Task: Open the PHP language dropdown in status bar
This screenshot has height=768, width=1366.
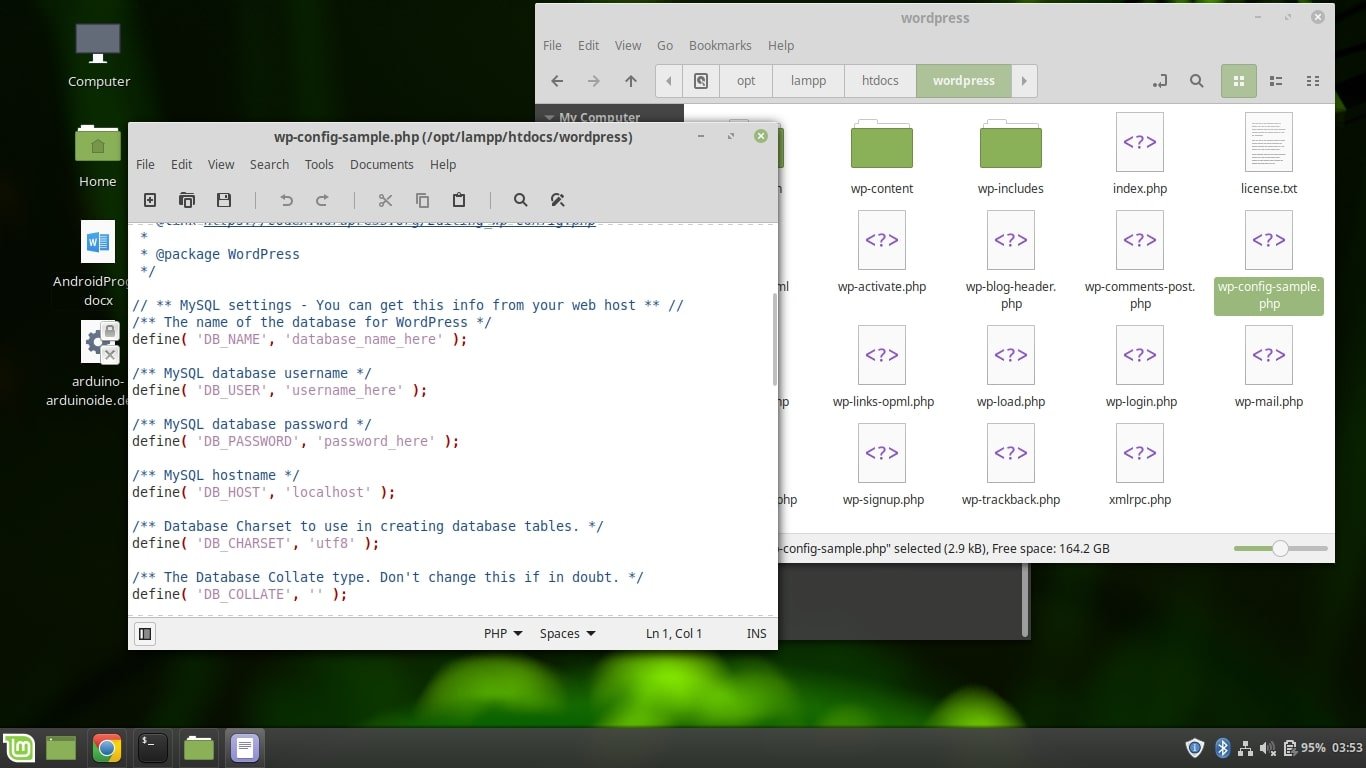Action: (x=503, y=633)
